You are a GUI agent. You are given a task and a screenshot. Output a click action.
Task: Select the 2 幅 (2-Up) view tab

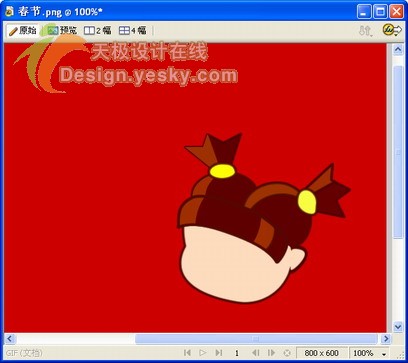tap(97, 31)
